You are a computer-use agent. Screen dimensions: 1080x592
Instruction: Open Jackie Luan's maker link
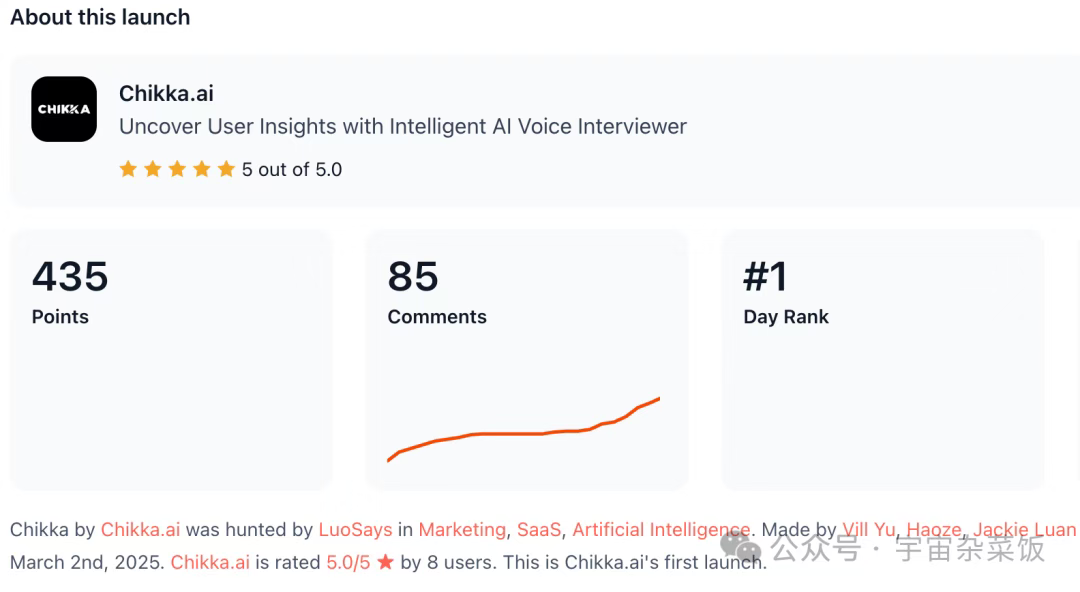click(x=1024, y=530)
